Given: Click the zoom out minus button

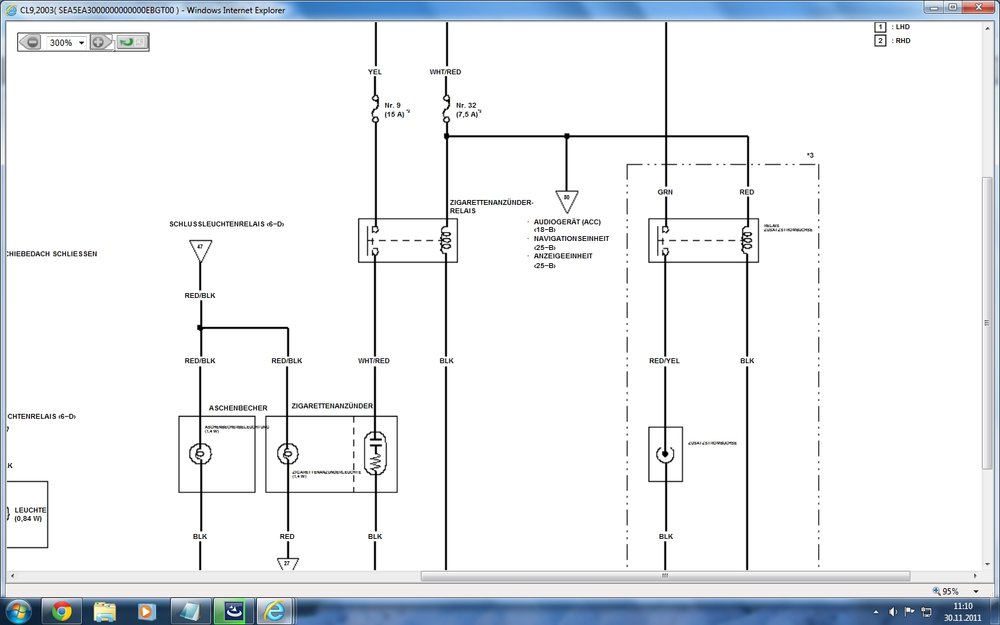Looking at the screenshot, I should [x=33, y=43].
